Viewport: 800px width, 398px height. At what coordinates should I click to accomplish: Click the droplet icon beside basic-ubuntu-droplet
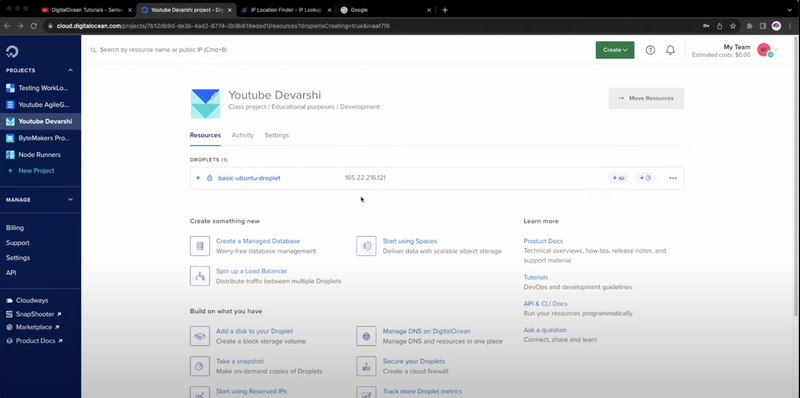tap(209, 178)
